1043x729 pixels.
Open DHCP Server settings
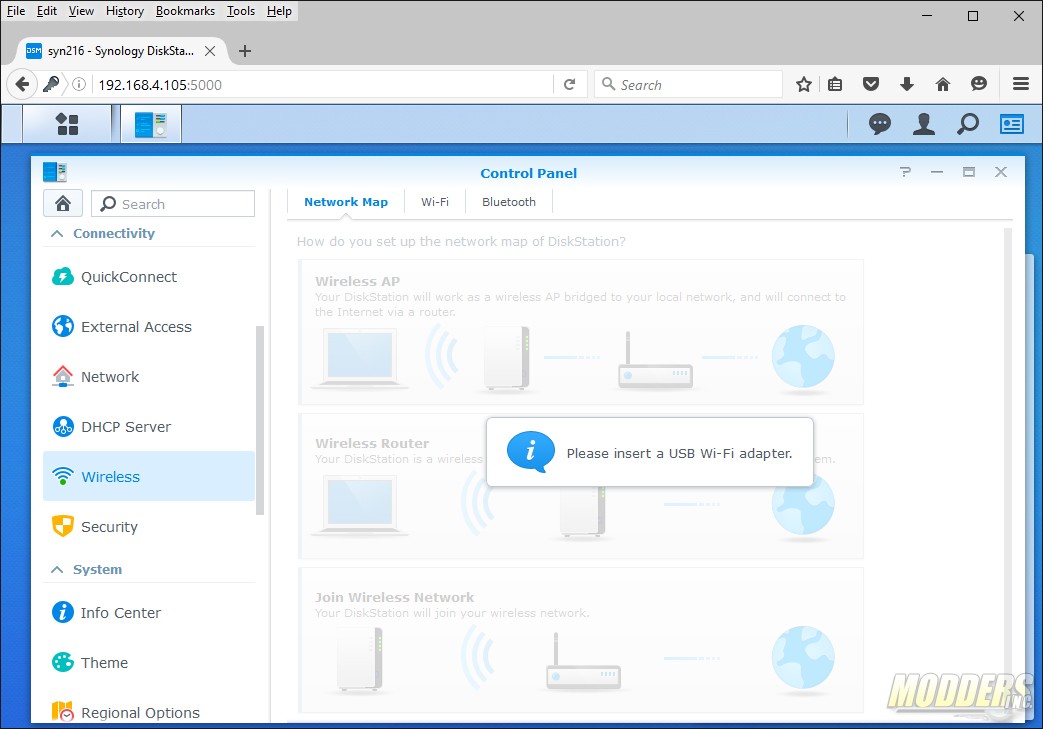[149, 426]
